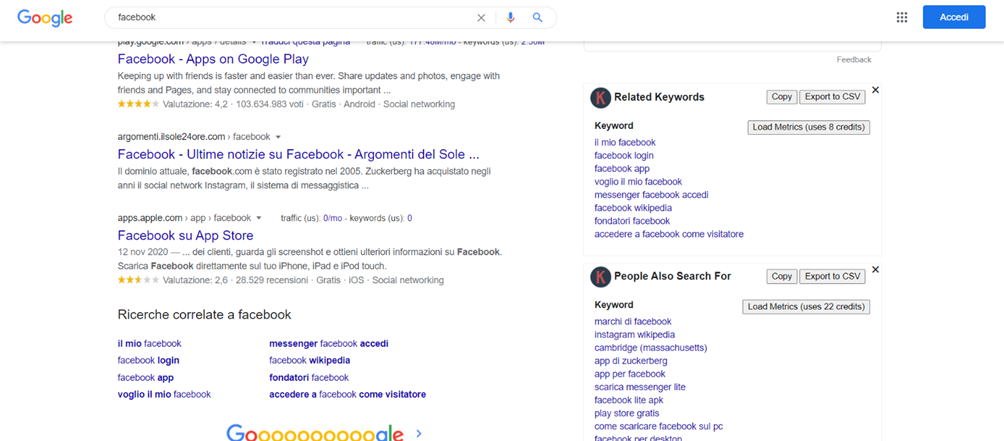The image size is (1004, 441).
Task: Click 'Valutazione: 4,2' rating text
Action: point(197,104)
